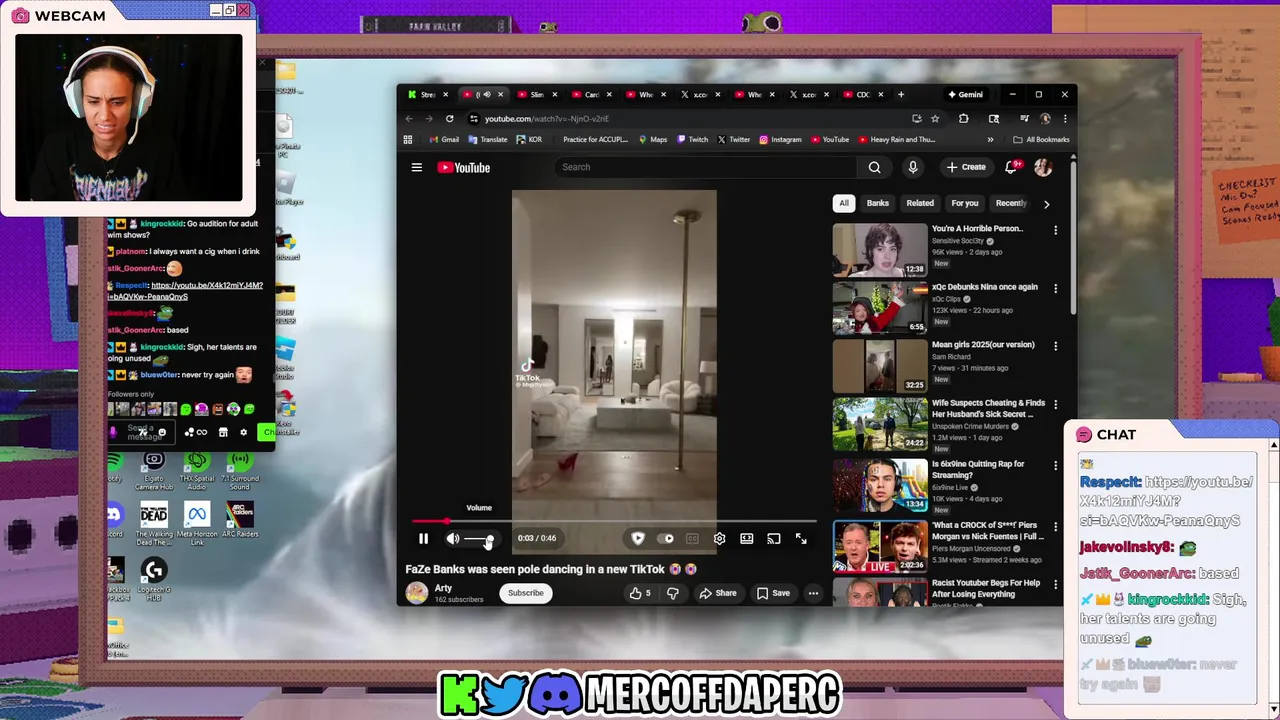Subscribe to the Arty channel

tap(525, 593)
